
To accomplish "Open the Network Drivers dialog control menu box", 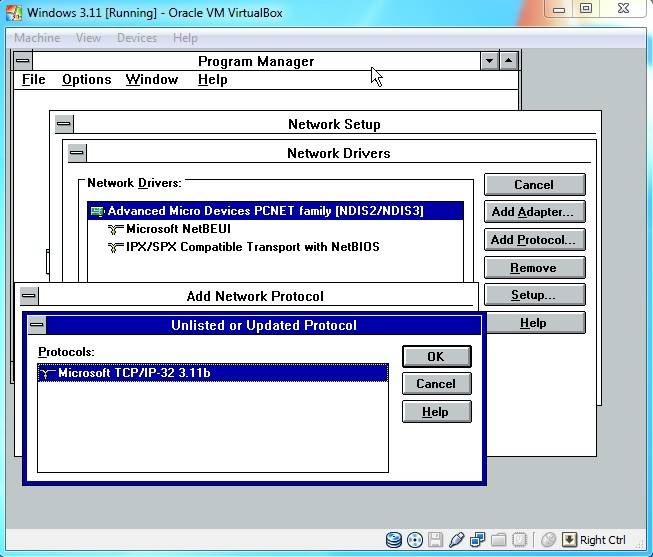I will pos(77,153).
